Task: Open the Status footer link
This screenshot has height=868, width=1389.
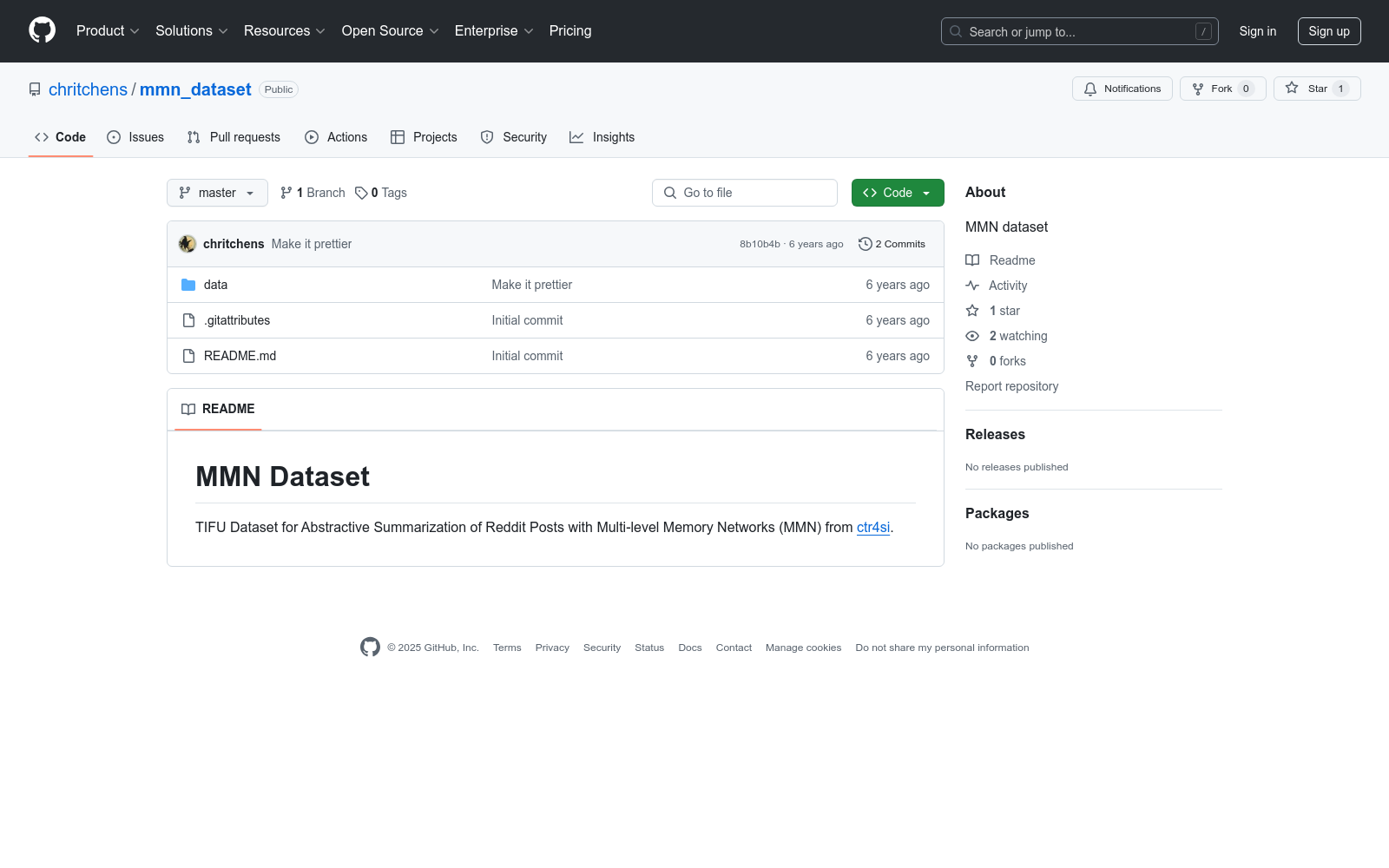Action: 649,648
